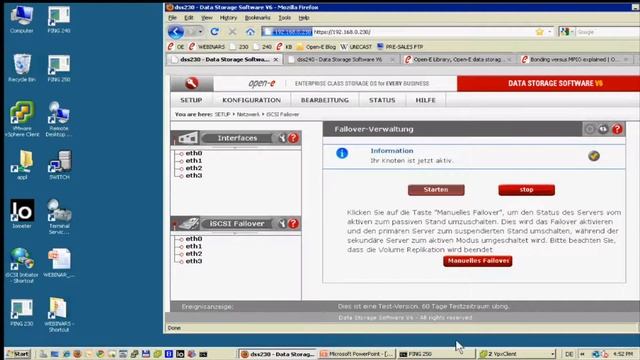
Task: Open the Tools menu
Action: pos(284,18)
